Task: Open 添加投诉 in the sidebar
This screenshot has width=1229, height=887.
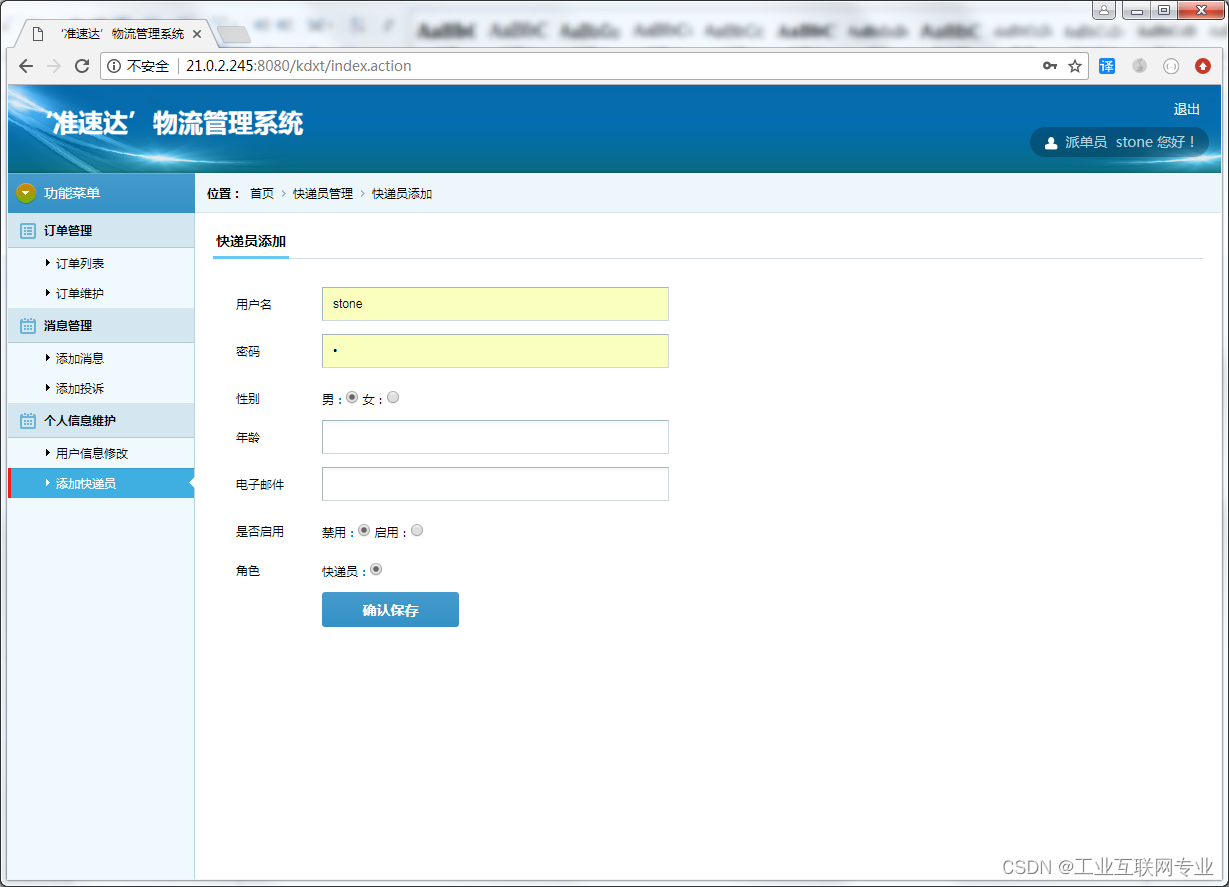Action: click(80, 389)
